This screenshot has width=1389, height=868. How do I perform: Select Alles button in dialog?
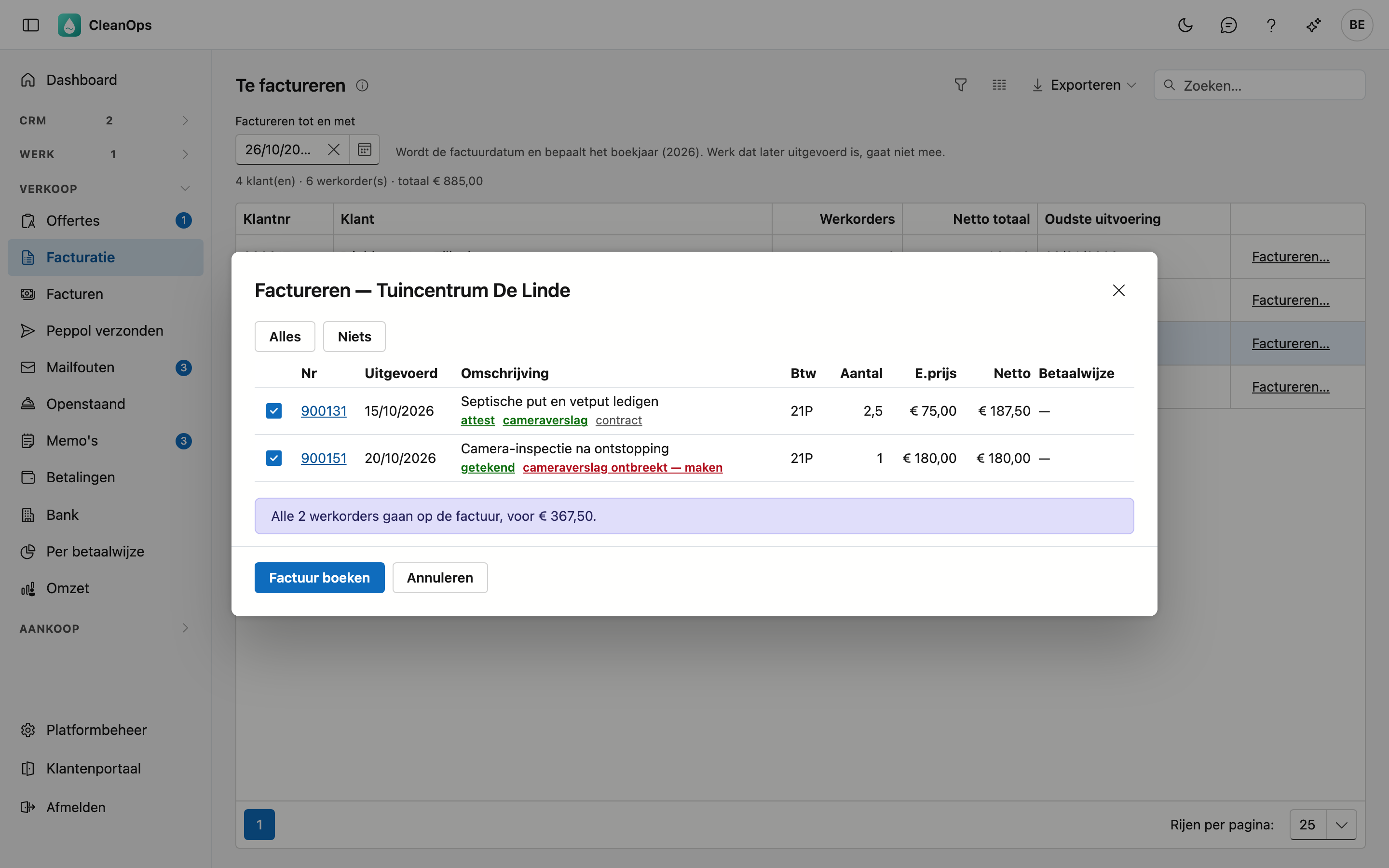285,337
